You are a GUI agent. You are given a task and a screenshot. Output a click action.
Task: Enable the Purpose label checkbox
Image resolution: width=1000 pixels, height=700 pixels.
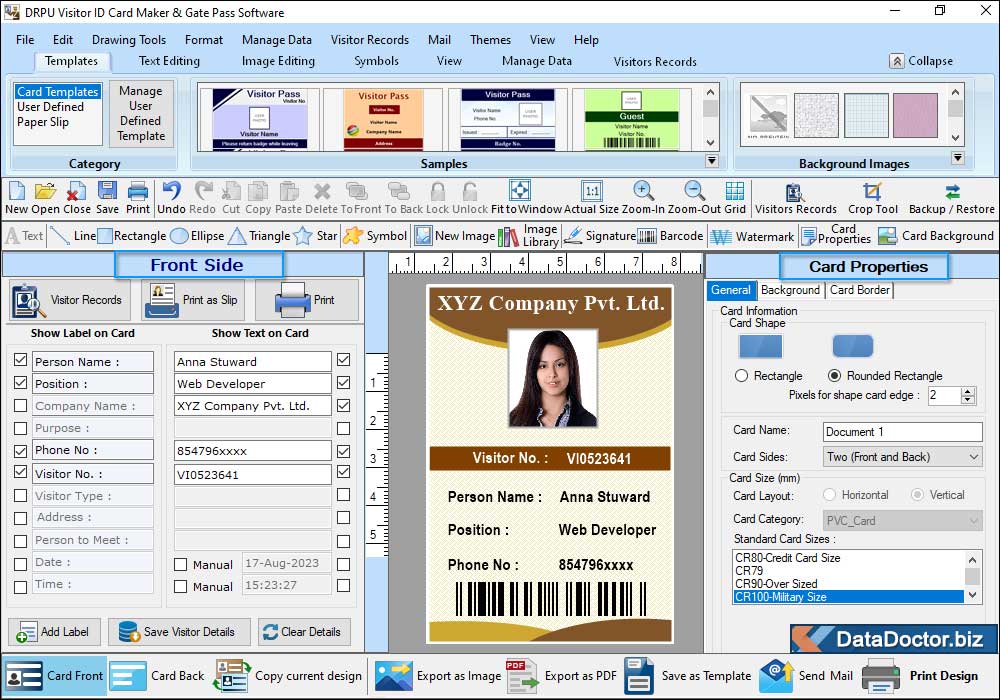pos(20,428)
